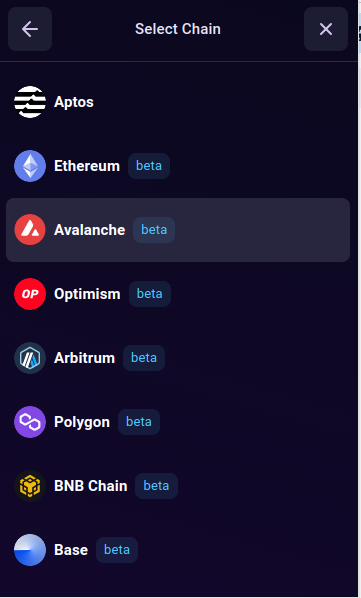Screen dimensions: 361x598
Task: Click the Ethereum diamond logo icon
Action: tap(30, 166)
